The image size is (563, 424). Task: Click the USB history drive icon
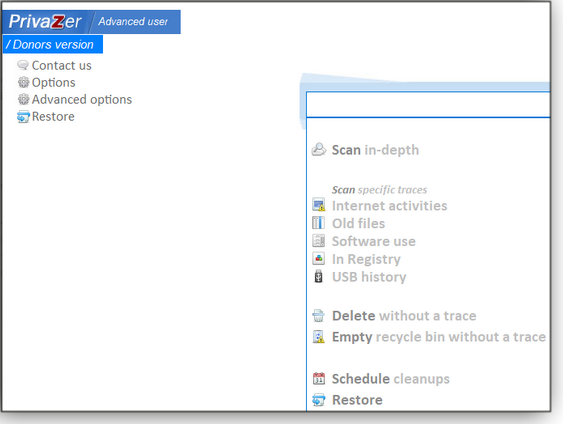318,276
